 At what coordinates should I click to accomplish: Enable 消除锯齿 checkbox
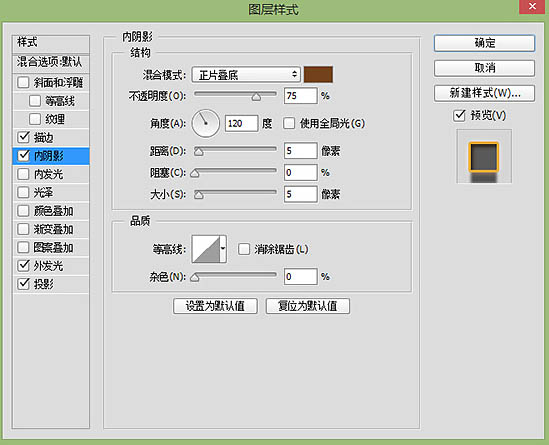click(244, 249)
